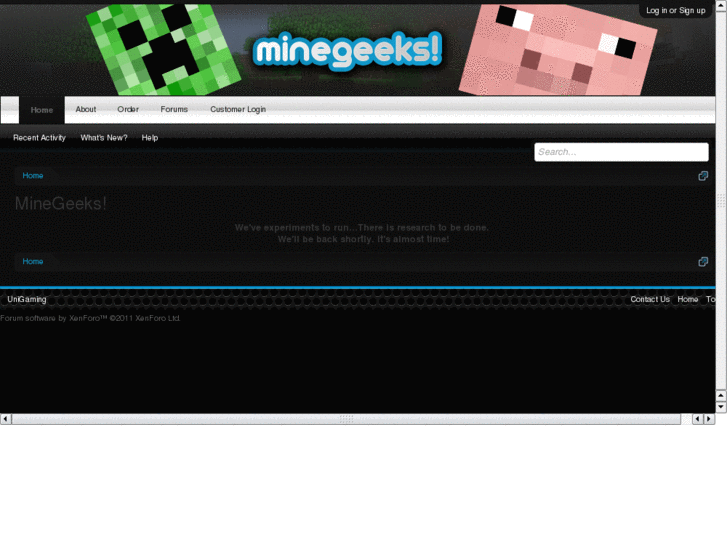Screen dimensions: 727x545
Task: Open the Help link
Action: 150,138
